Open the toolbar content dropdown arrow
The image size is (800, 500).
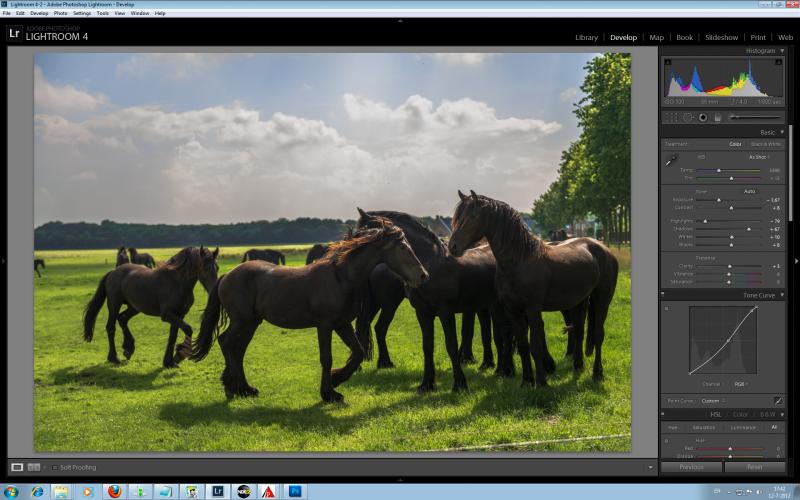click(x=650, y=467)
